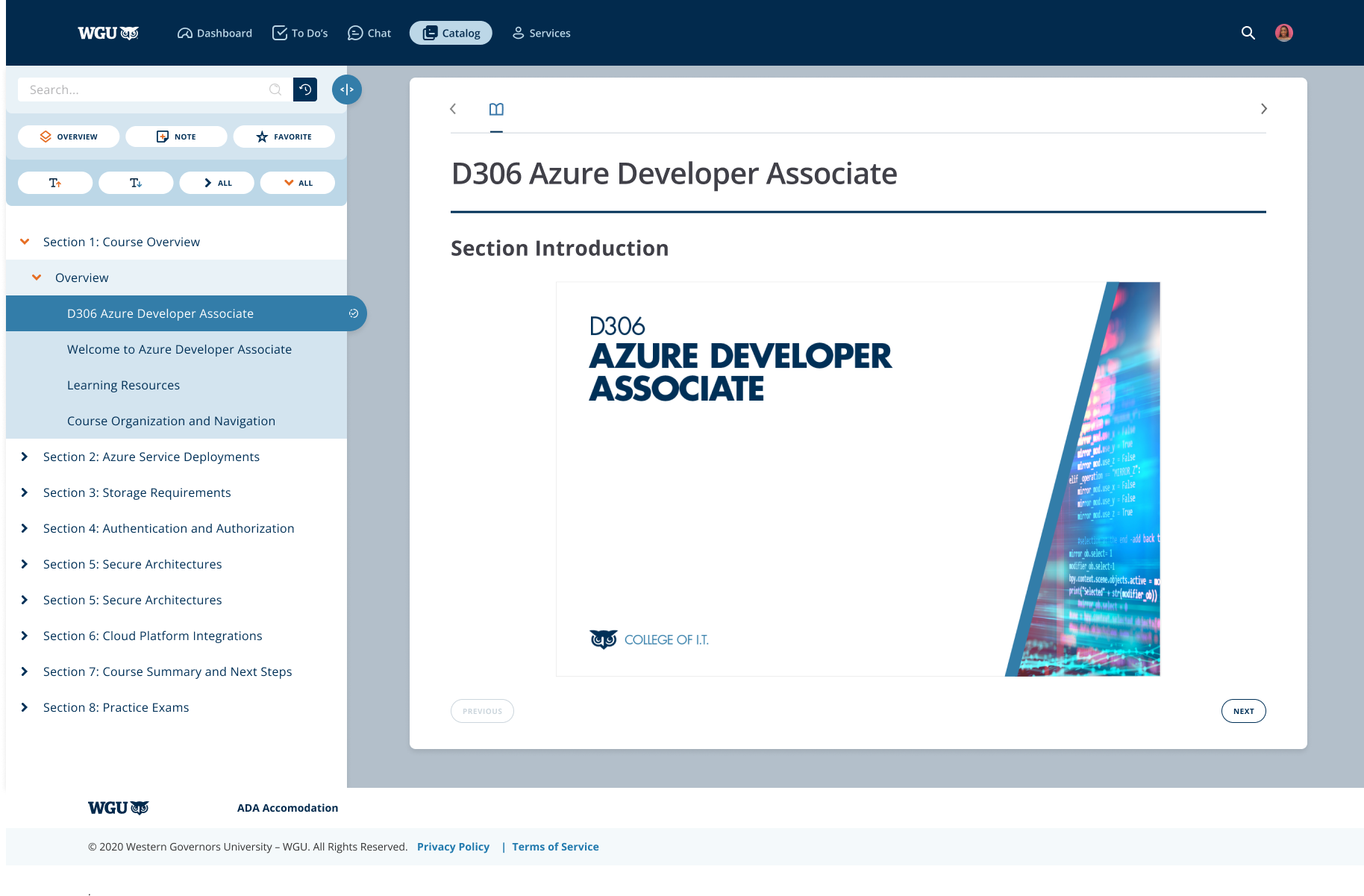Open the To Do's menu item
Viewport: 1364px width, 896px height.
[x=300, y=33]
